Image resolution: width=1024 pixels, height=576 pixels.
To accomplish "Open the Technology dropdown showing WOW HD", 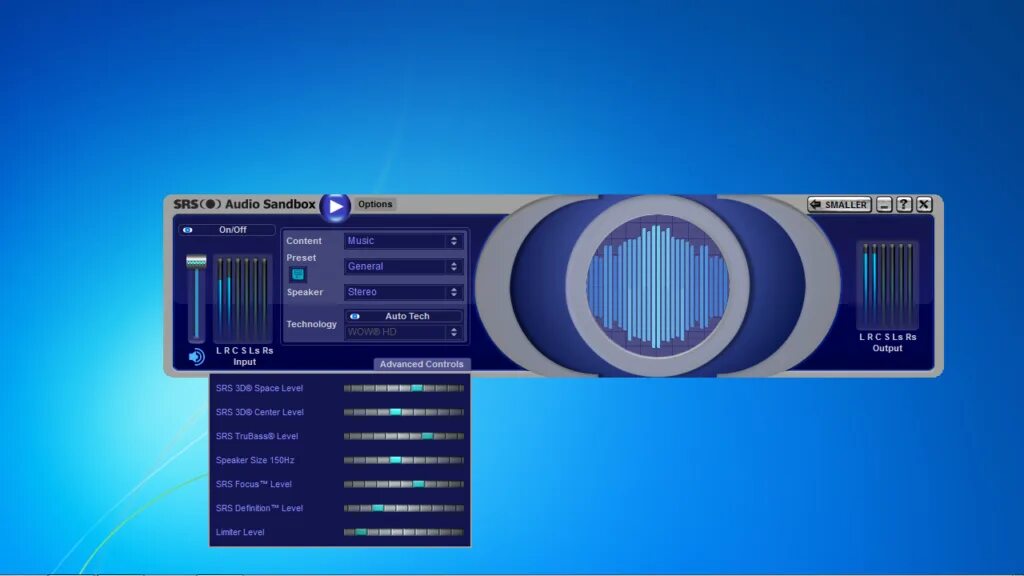I will tap(404, 332).
